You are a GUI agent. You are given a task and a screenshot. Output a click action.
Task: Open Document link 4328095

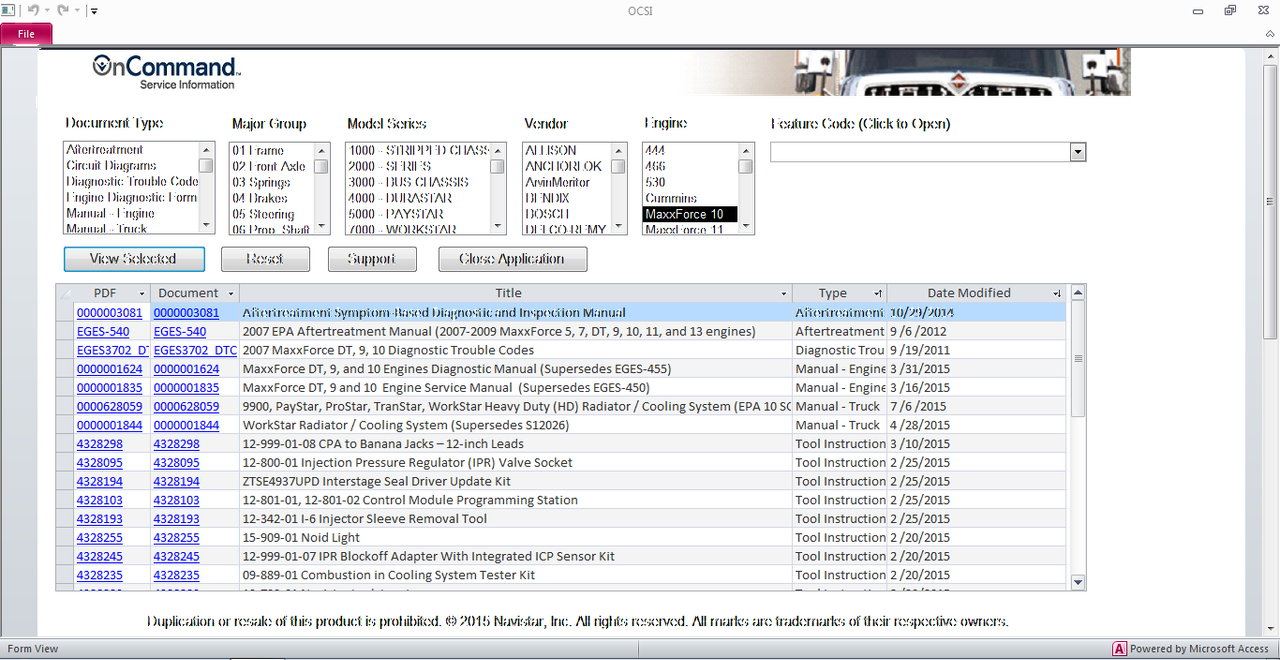pyautogui.click(x=176, y=463)
